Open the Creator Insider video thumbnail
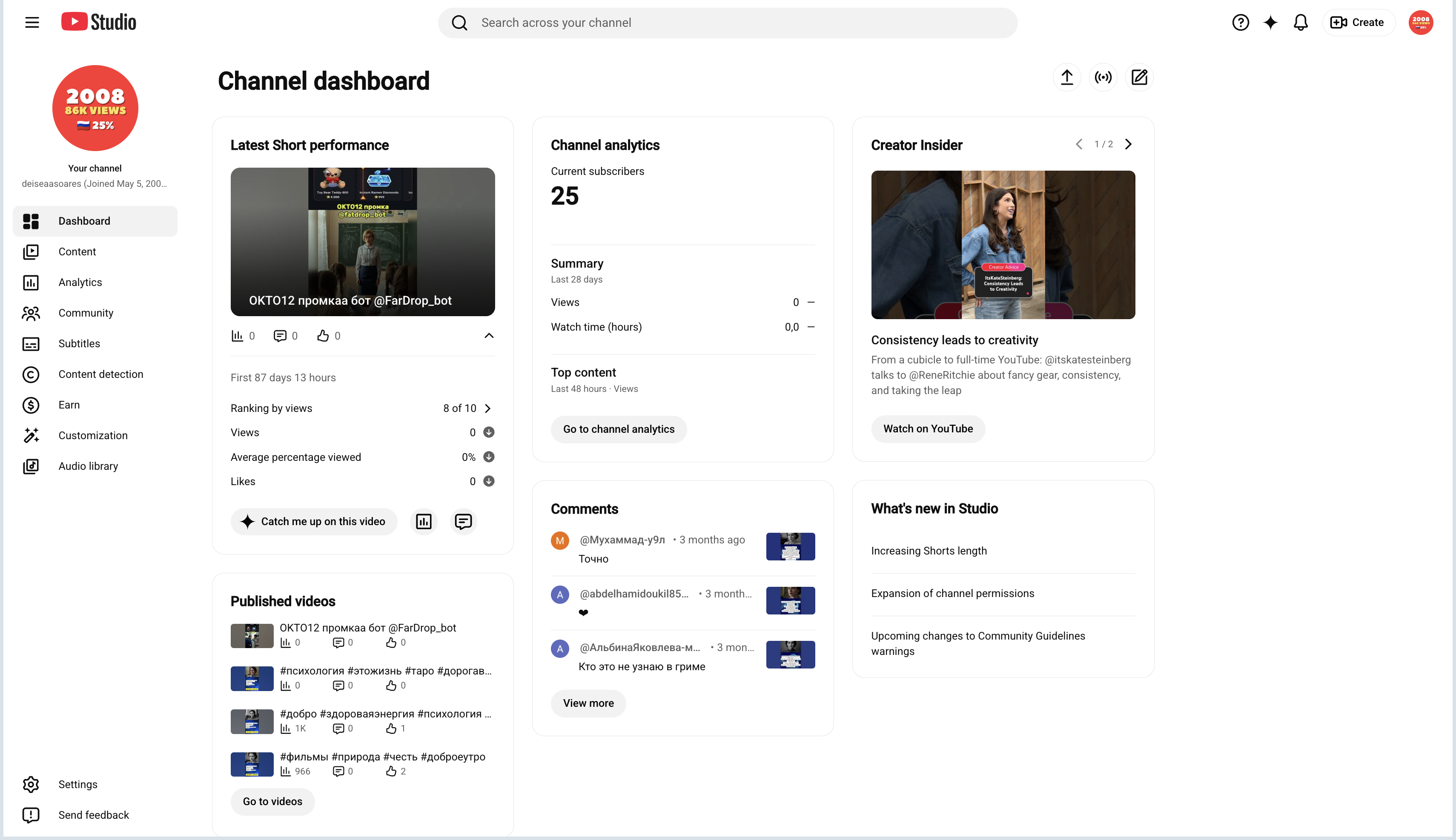Viewport: 1456px width, 840px height. coord(1003,245)
